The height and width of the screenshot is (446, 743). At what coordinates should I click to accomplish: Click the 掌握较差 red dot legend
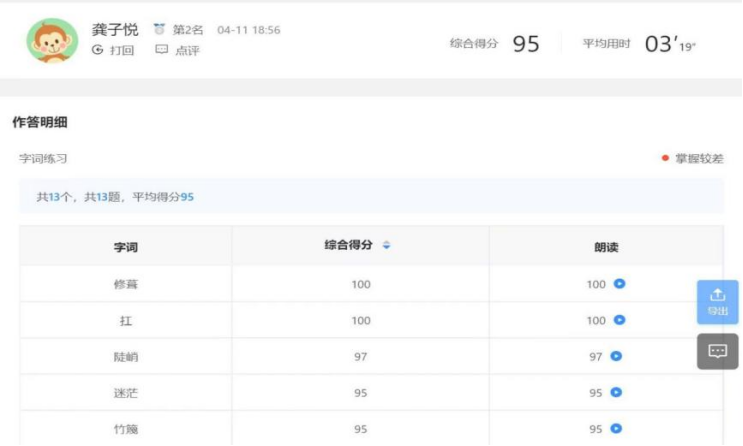(666, 158)
